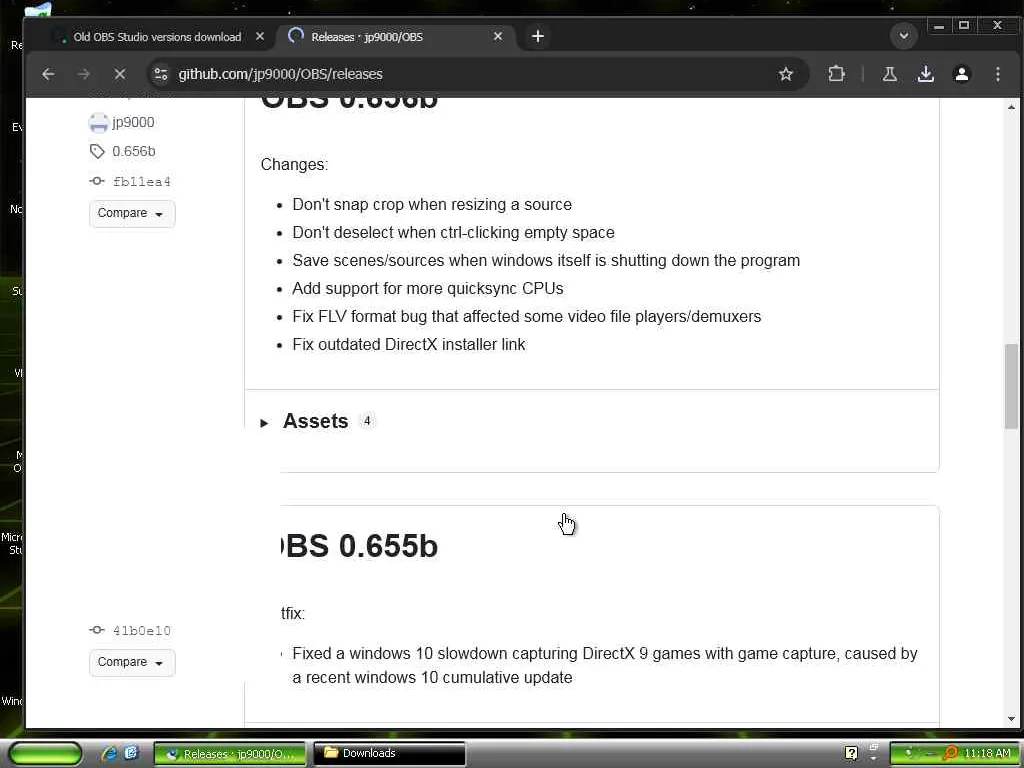Viewport: 1024px width, 768px height.
Task: Open Compare dropdown for release 0.655b
Action: [132, 662]
